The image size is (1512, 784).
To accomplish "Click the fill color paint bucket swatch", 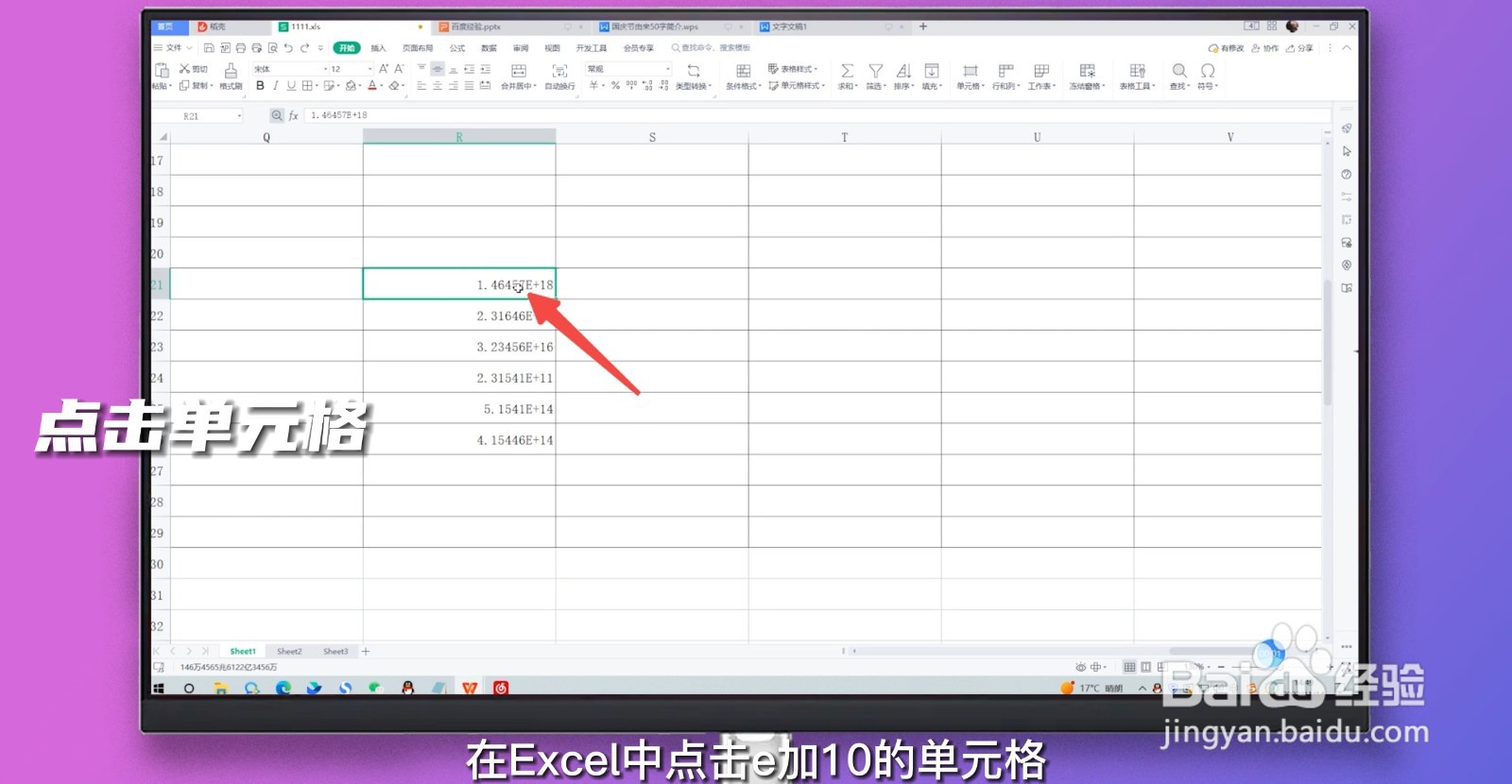I will point(350,85).
